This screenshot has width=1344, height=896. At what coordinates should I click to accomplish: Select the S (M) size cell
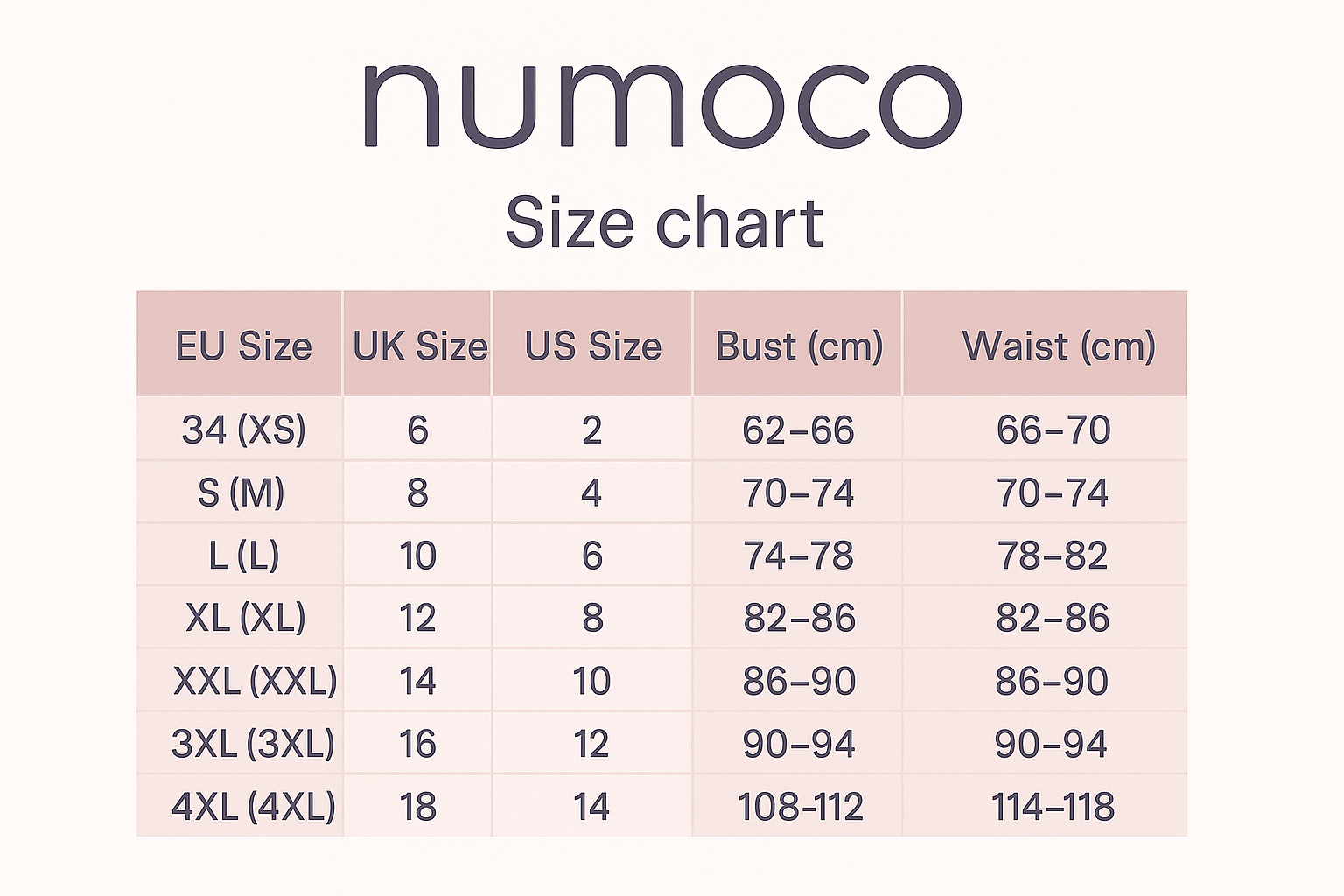point(241,493)
